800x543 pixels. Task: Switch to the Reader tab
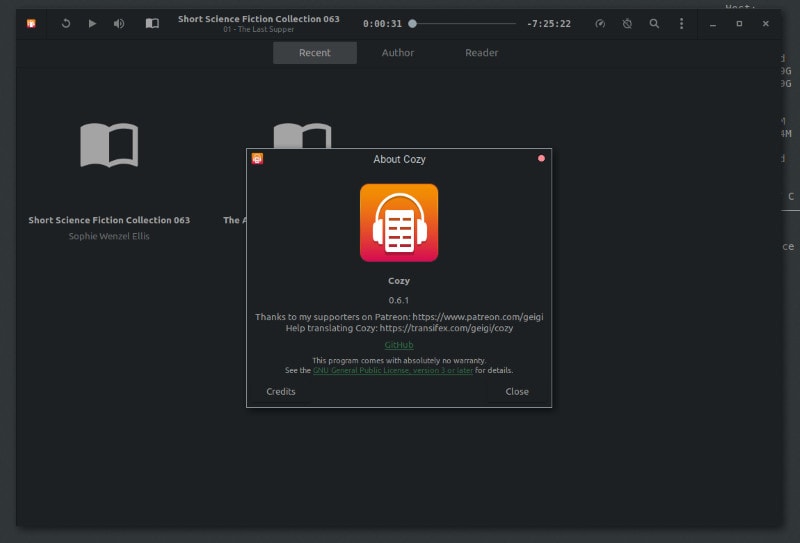[482, 53]
